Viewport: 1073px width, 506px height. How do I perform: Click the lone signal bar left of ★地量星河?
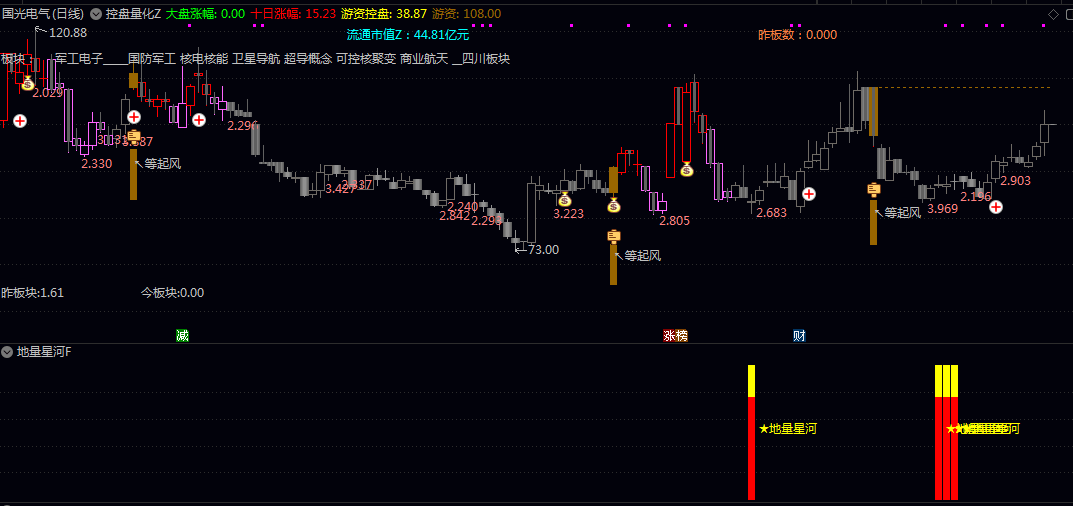[x=751, y=433]
